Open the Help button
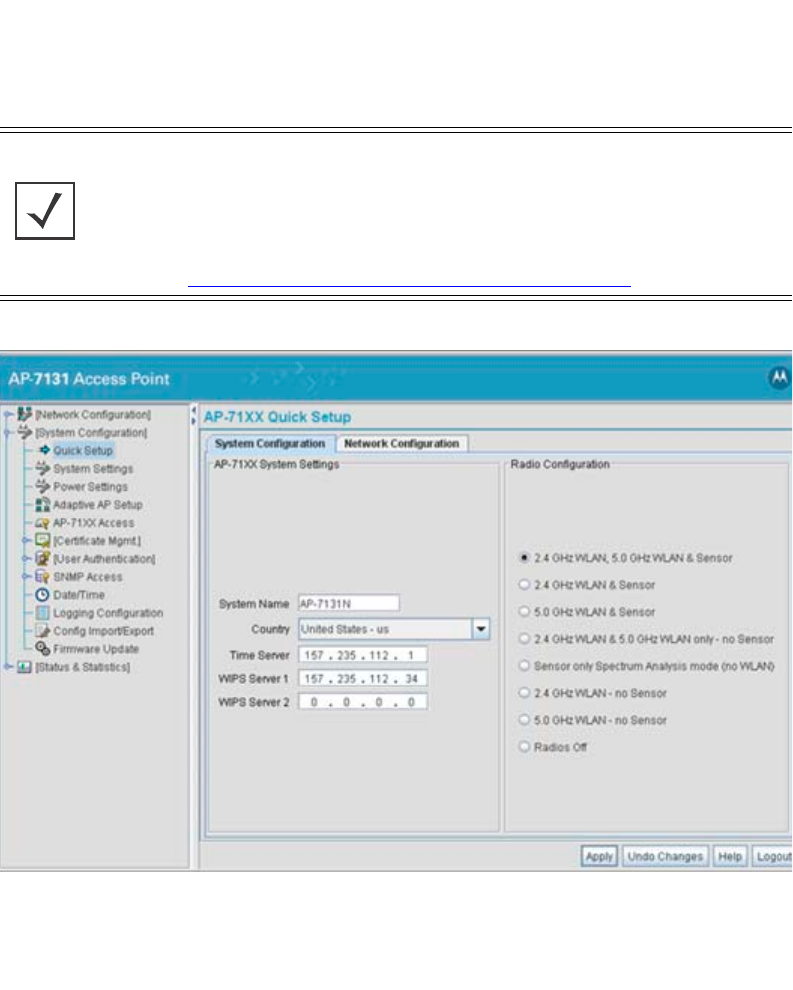Image resolution: width=793 pixels, height=990 pixels. (730, 856)
